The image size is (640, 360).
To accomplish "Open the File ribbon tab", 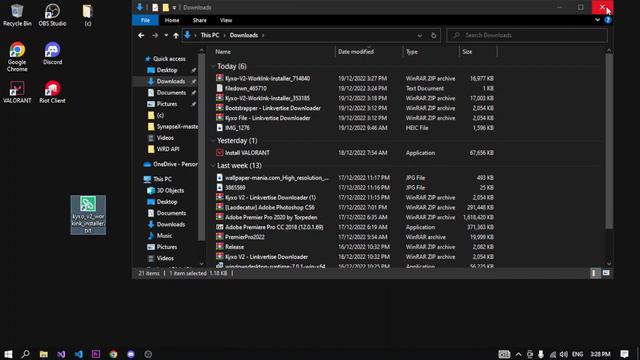I will [x=145, y=20].
